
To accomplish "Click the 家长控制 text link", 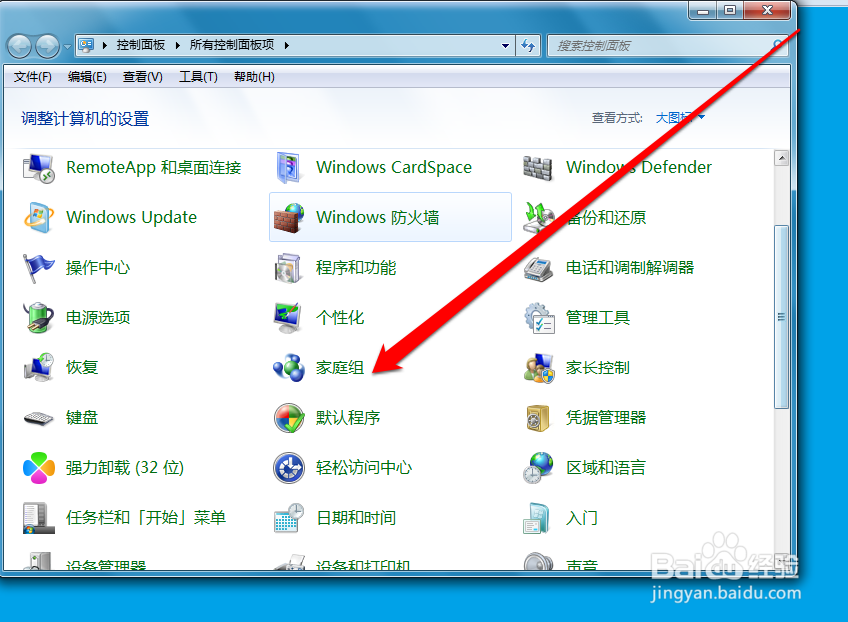I will click(x=598, y=368).
